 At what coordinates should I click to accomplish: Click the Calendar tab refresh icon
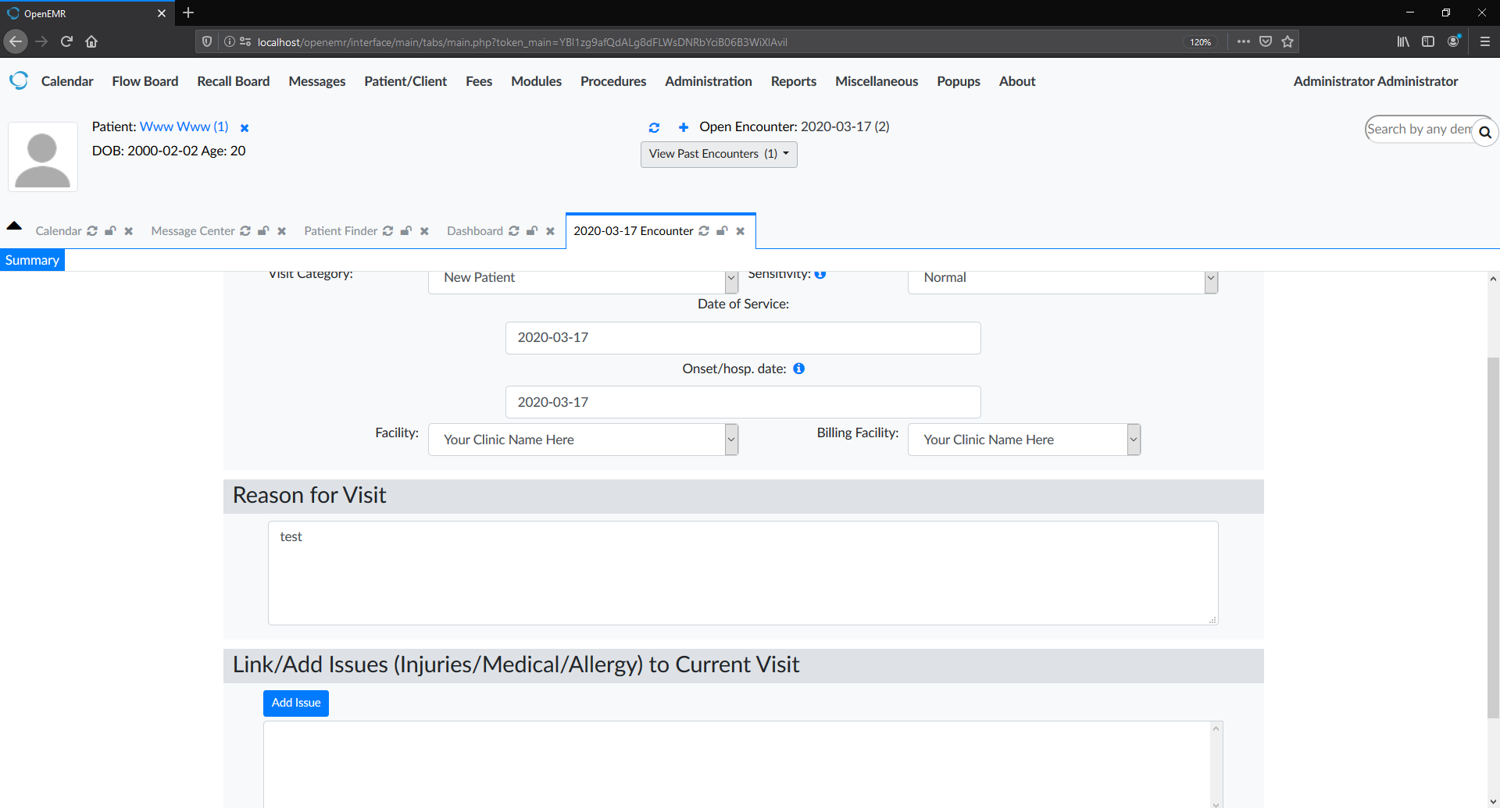click(x=92, y=231)
